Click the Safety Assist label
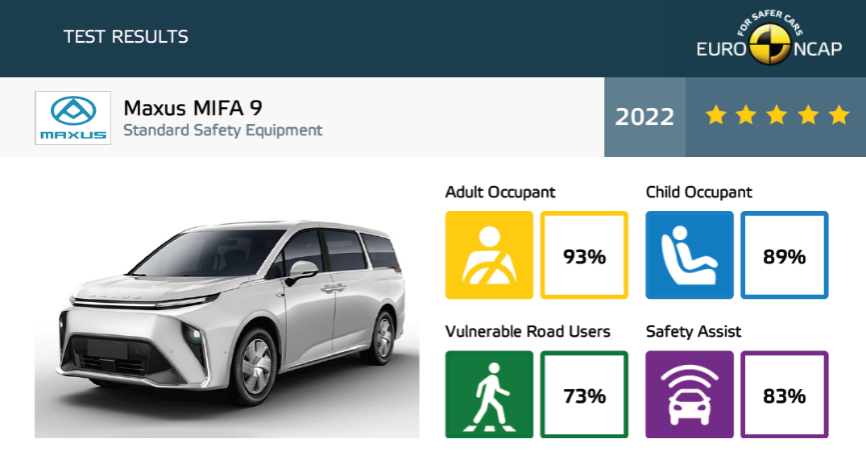866x464 pixels. (x=693, y=331)
